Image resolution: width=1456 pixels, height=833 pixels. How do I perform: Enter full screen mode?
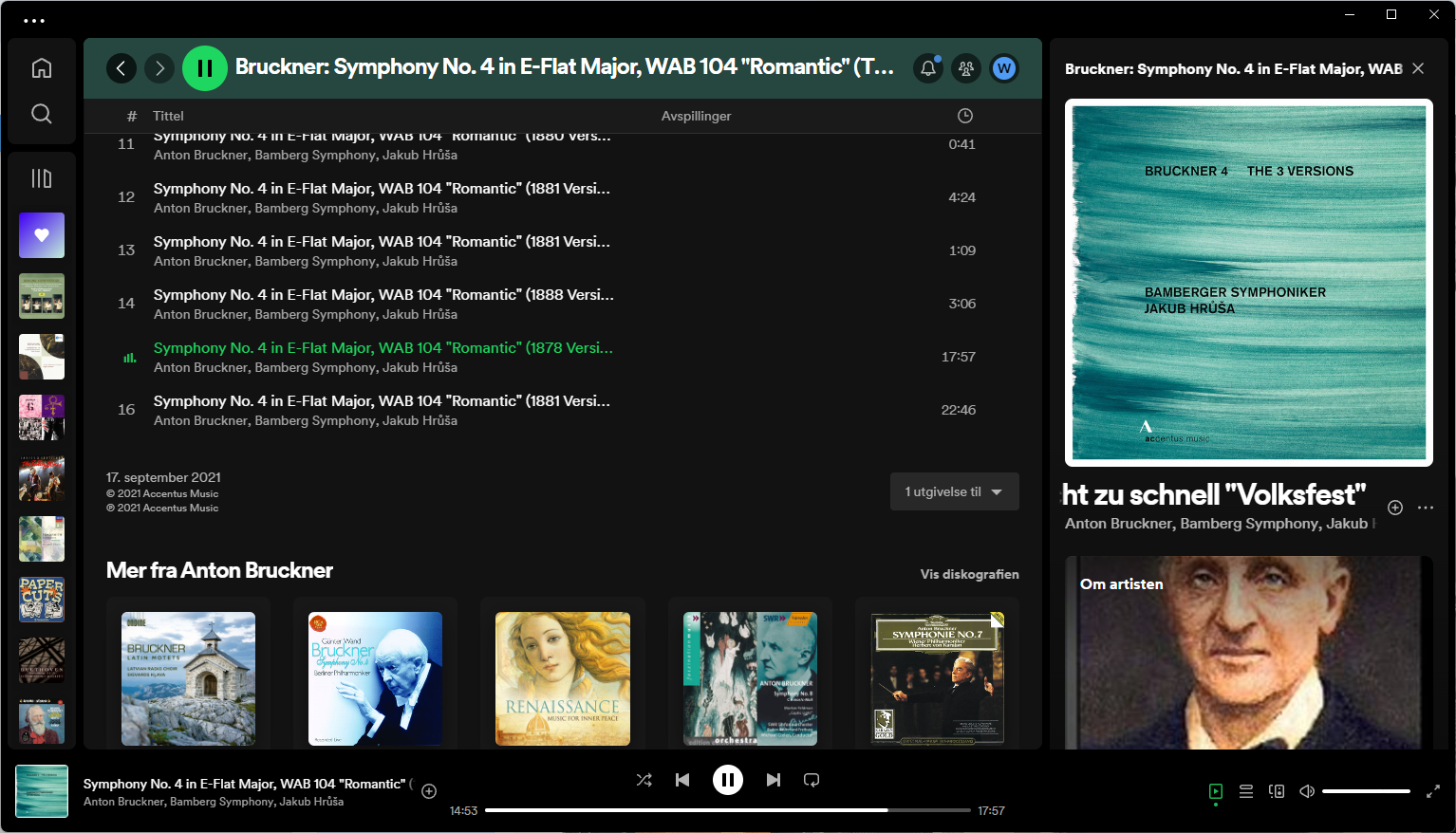[1433, 791]
